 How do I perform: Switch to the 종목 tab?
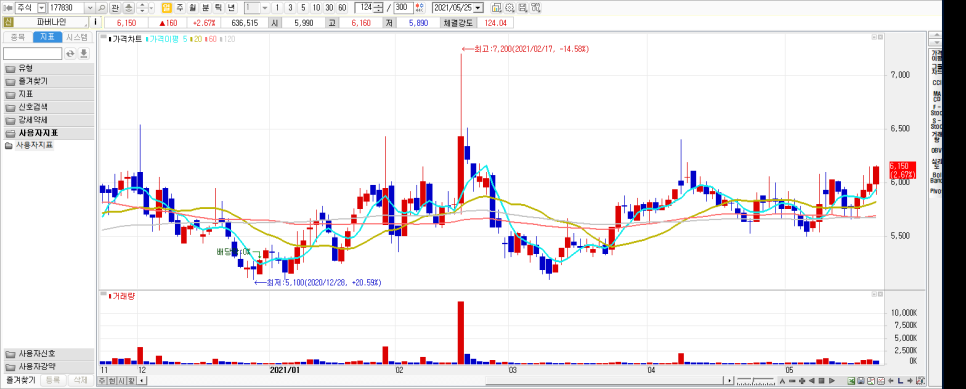coord(18,37)
